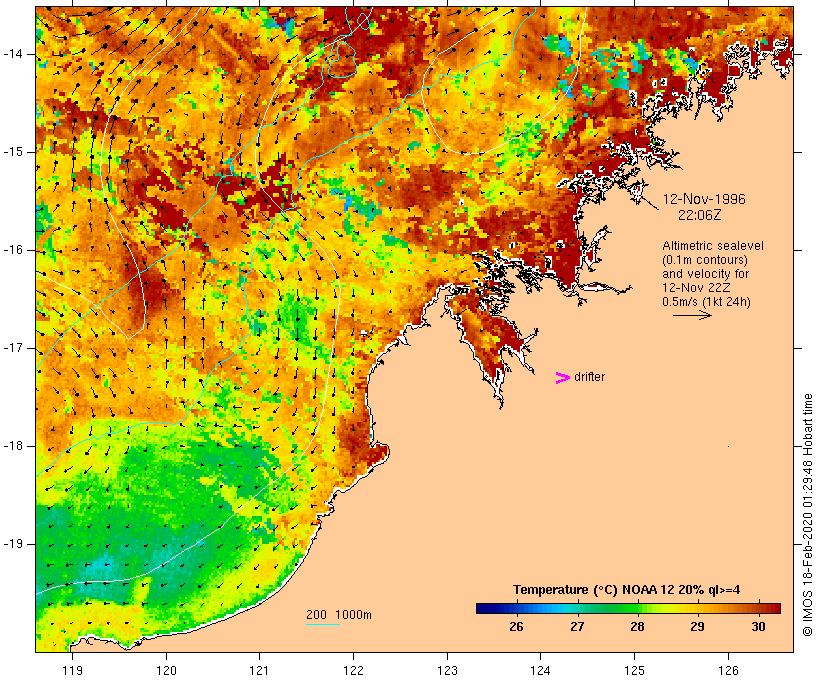Viewport: 820px width, 680px height.
Task: Click the longitude axis label 125
Action: pyautogui.click(x=635, y=670)
